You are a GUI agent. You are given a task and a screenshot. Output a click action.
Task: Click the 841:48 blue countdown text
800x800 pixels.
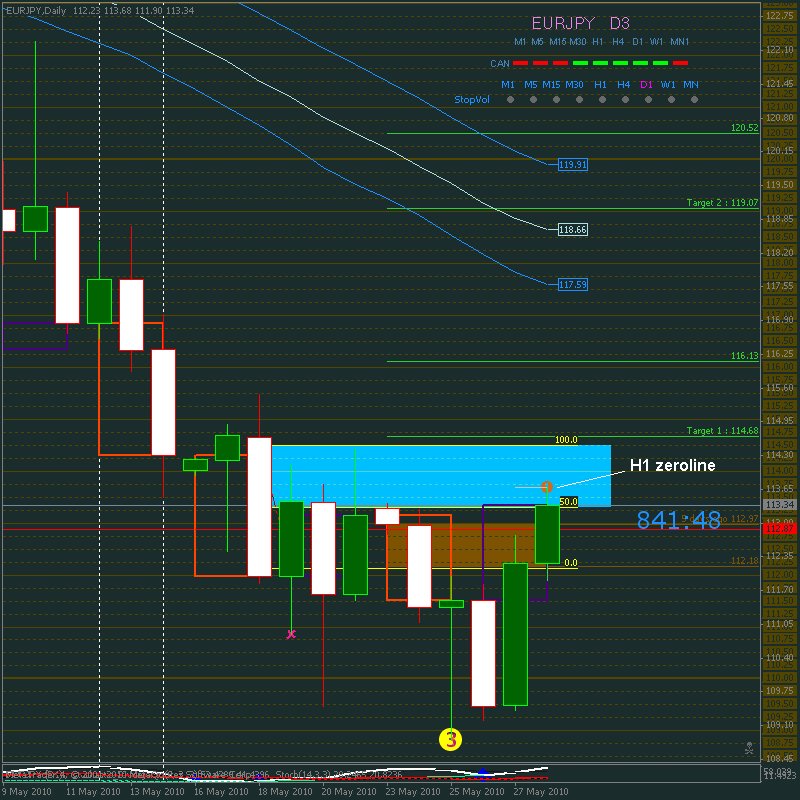tap(679, 520)
